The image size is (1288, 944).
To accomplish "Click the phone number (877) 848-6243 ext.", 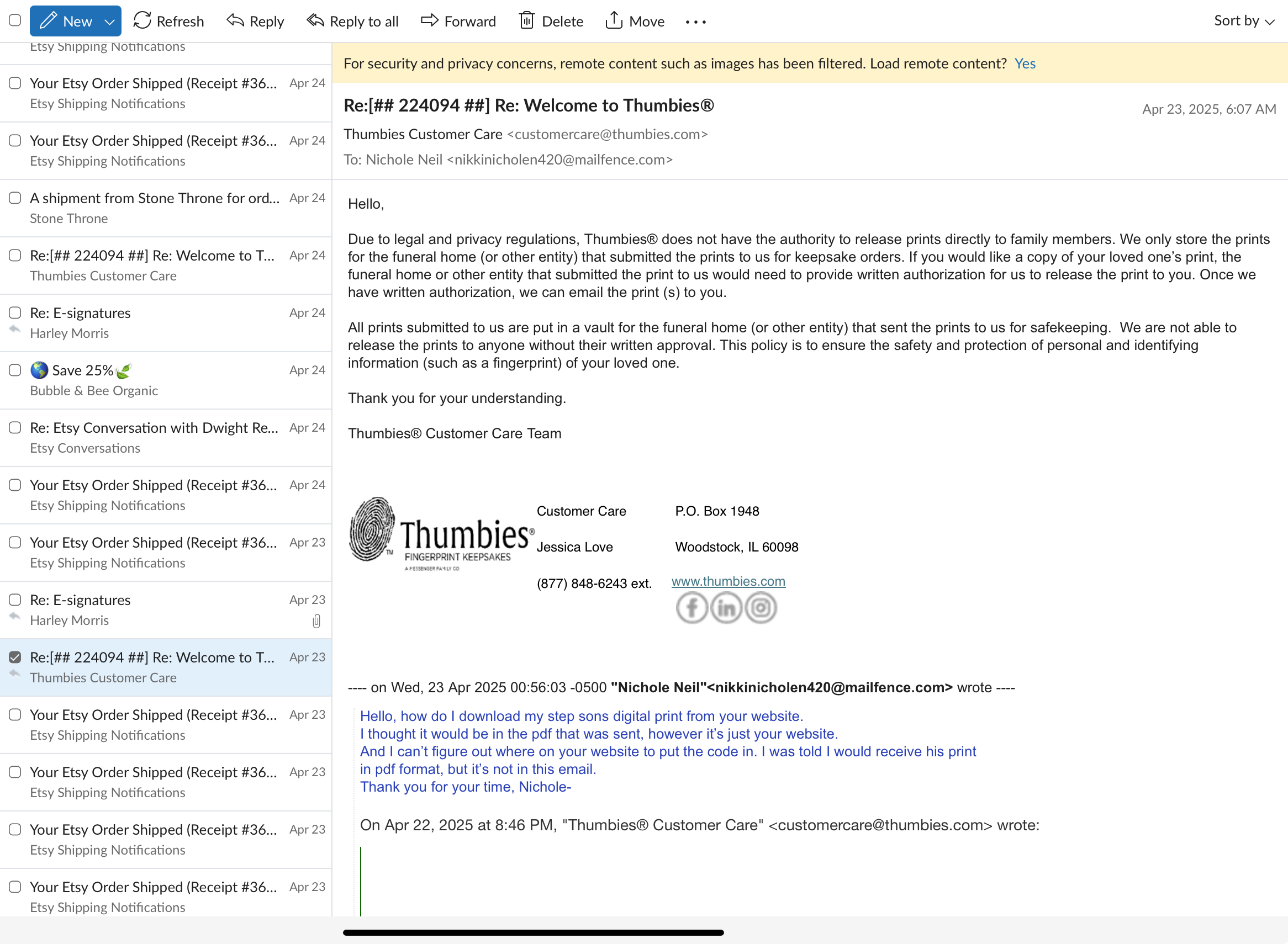I will (594, 584).
